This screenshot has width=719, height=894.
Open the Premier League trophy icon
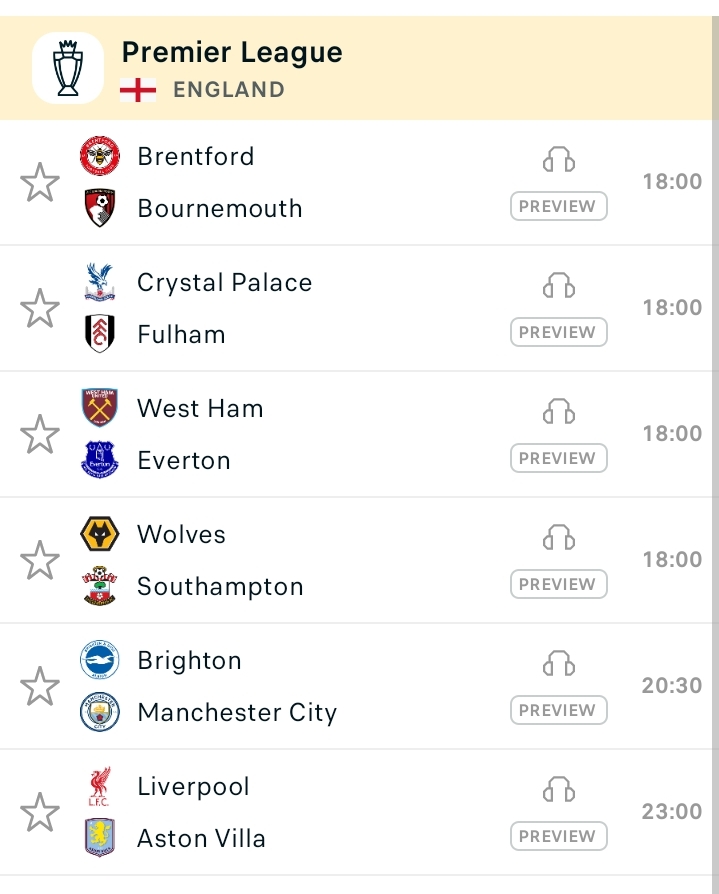[x=68, y=68]
